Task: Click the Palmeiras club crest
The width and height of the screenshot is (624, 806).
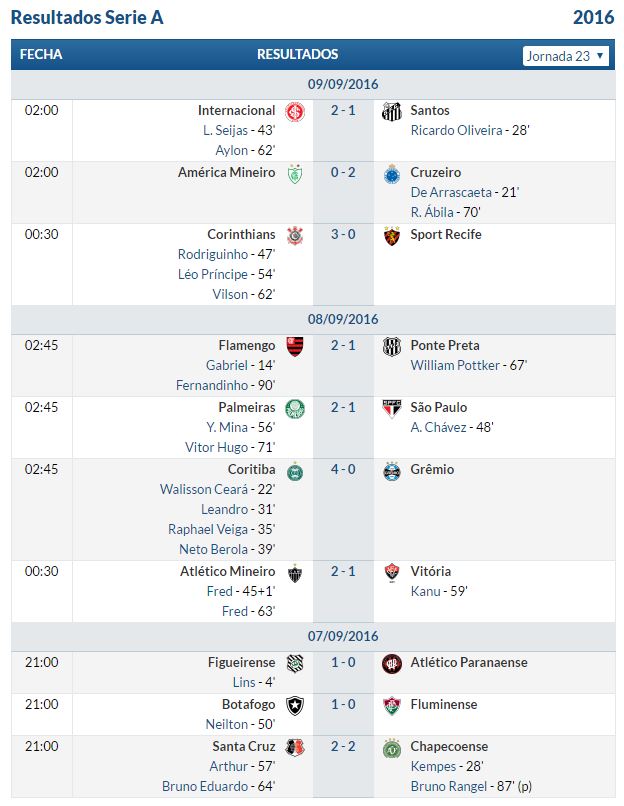Action: (x=295, y=409)
